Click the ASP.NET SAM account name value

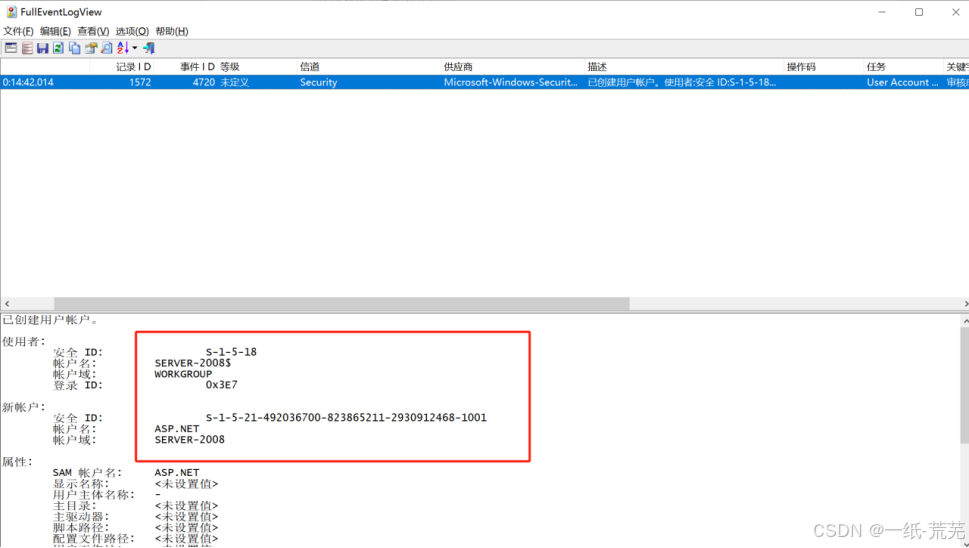pos(177,473)
